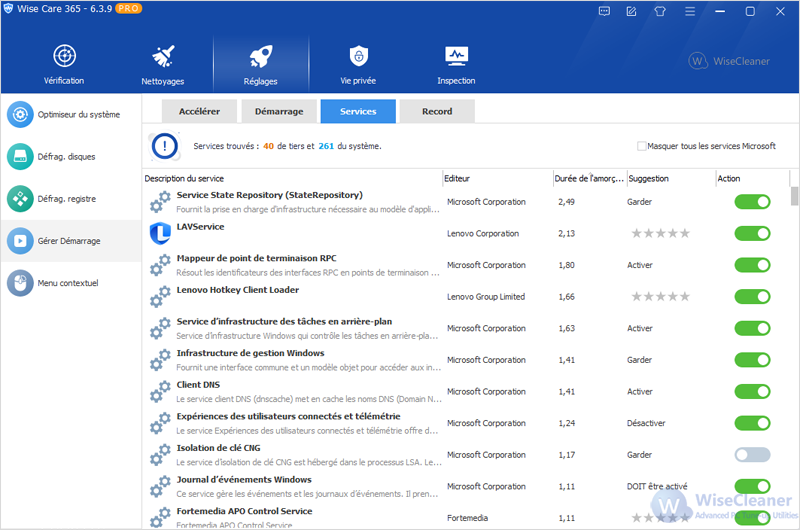Open the Vérification section
The image size is (800, 530).
(64, 65)
